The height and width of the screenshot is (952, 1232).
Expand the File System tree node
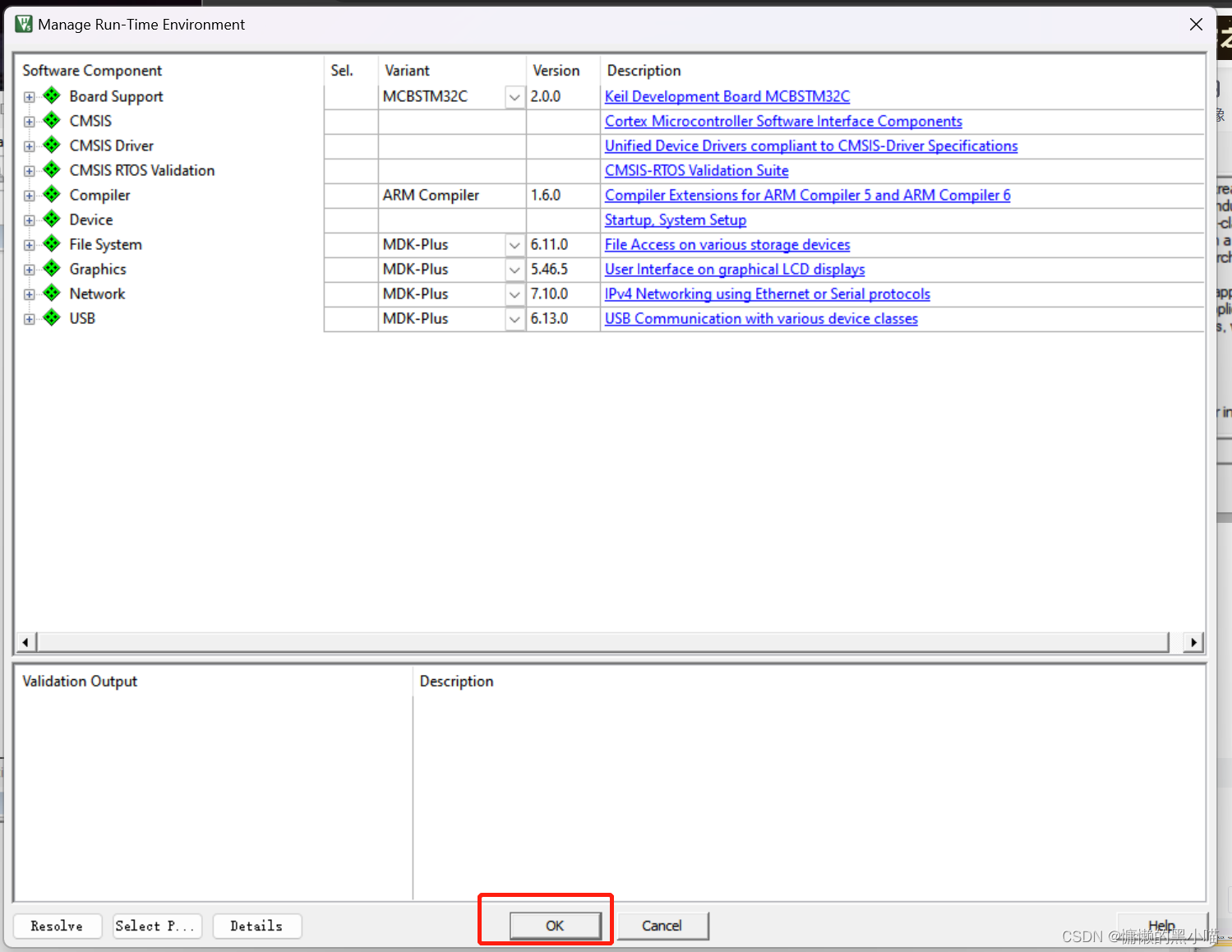point(30,245)
